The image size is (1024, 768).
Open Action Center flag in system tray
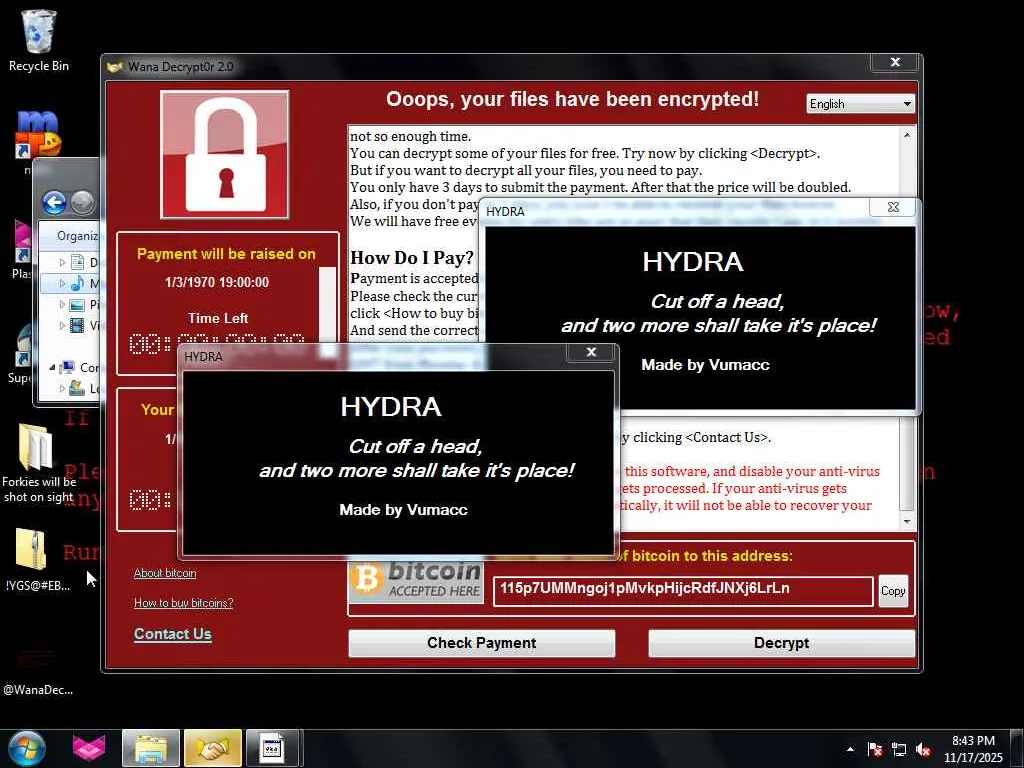click(874, 750)
